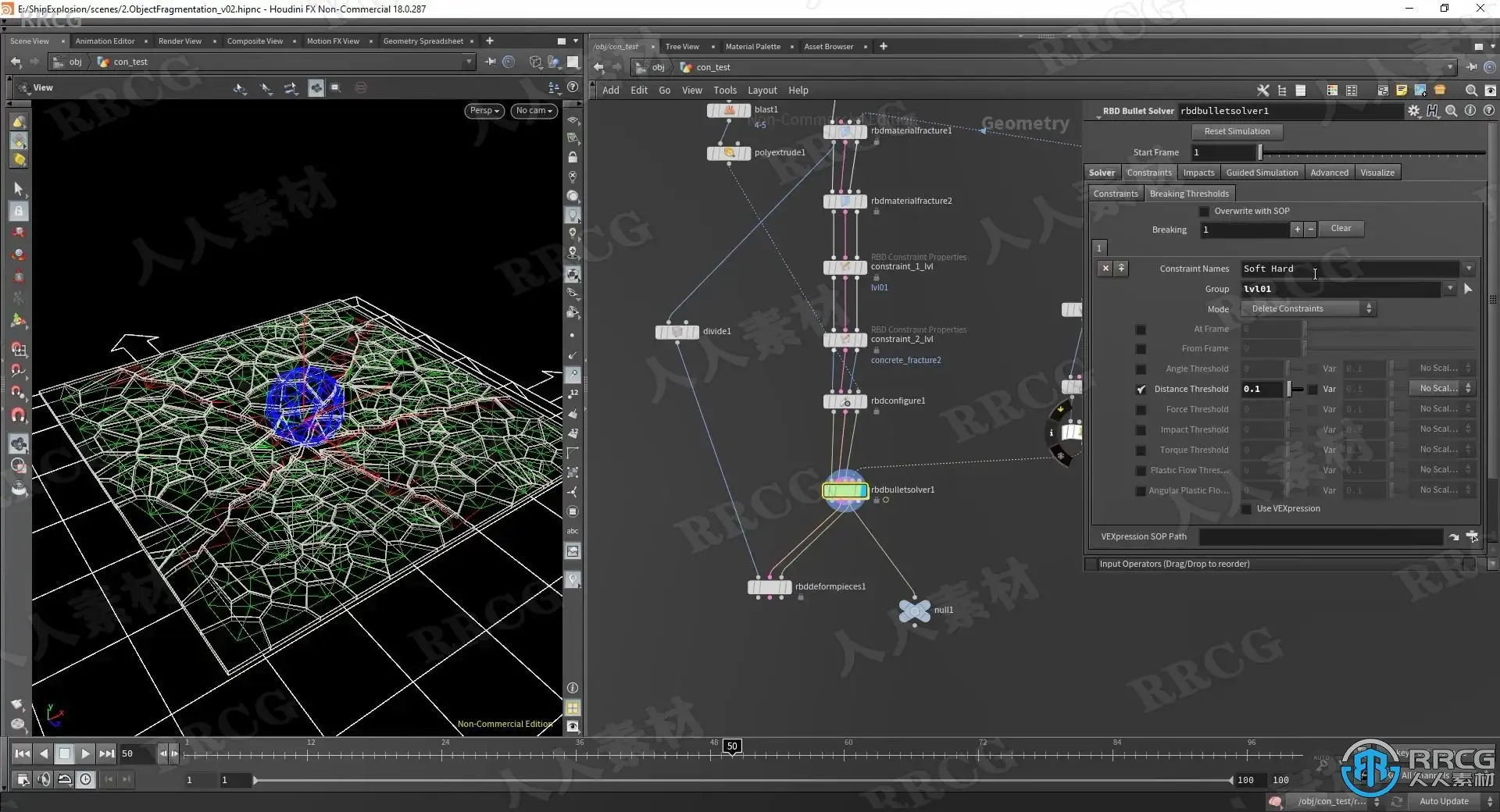Open the tool shelf wrench icon in network editor
1500x812 pixels.
point(1262,91)
